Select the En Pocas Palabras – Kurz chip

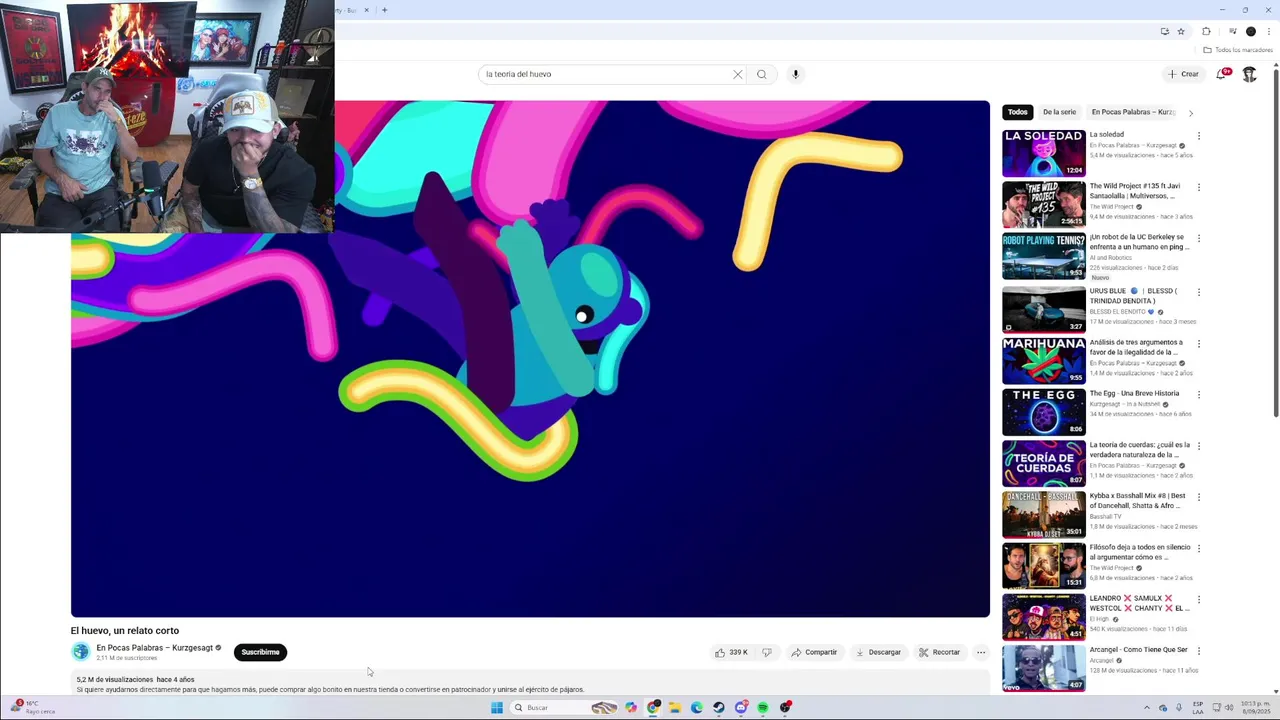click(1133, 112)
